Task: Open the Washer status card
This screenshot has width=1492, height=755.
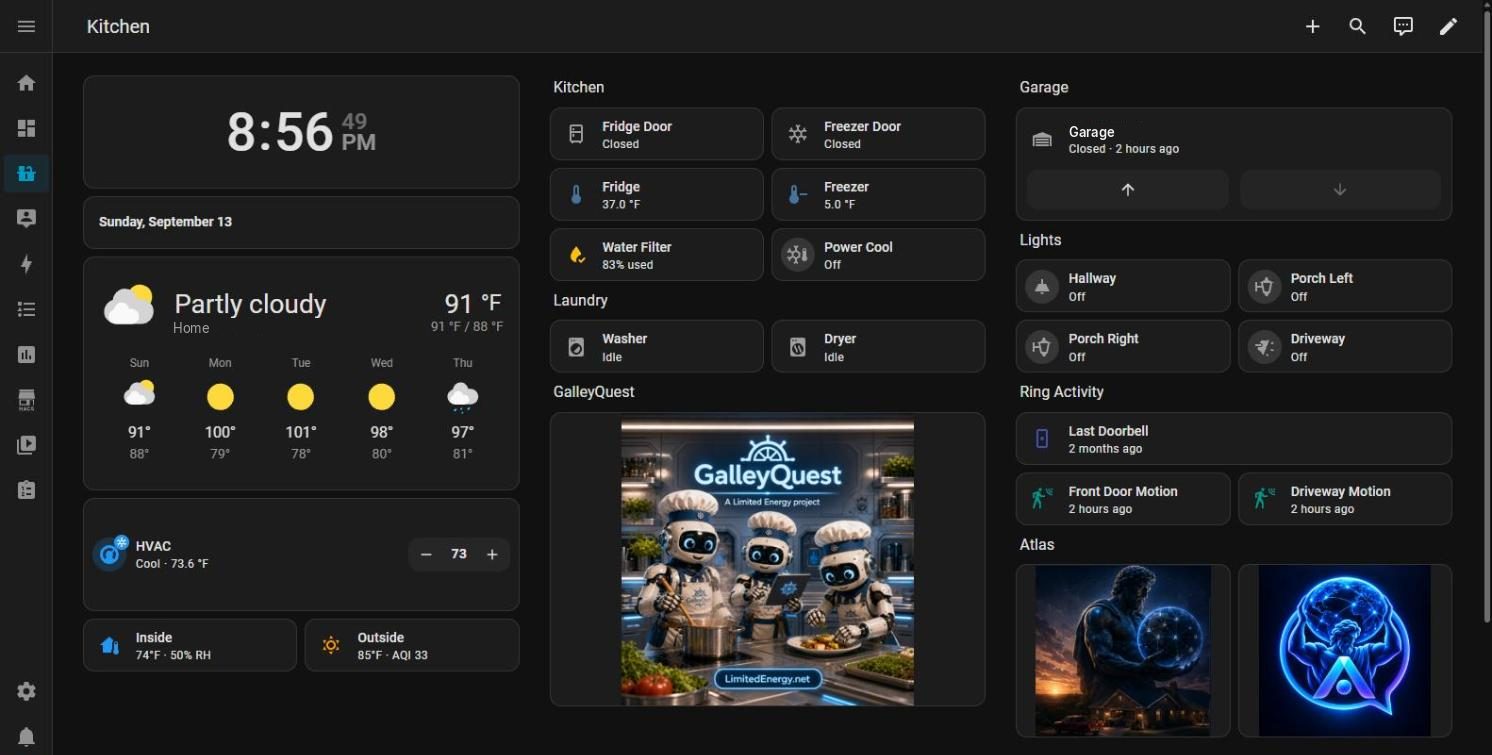Action: coord(657,347)
